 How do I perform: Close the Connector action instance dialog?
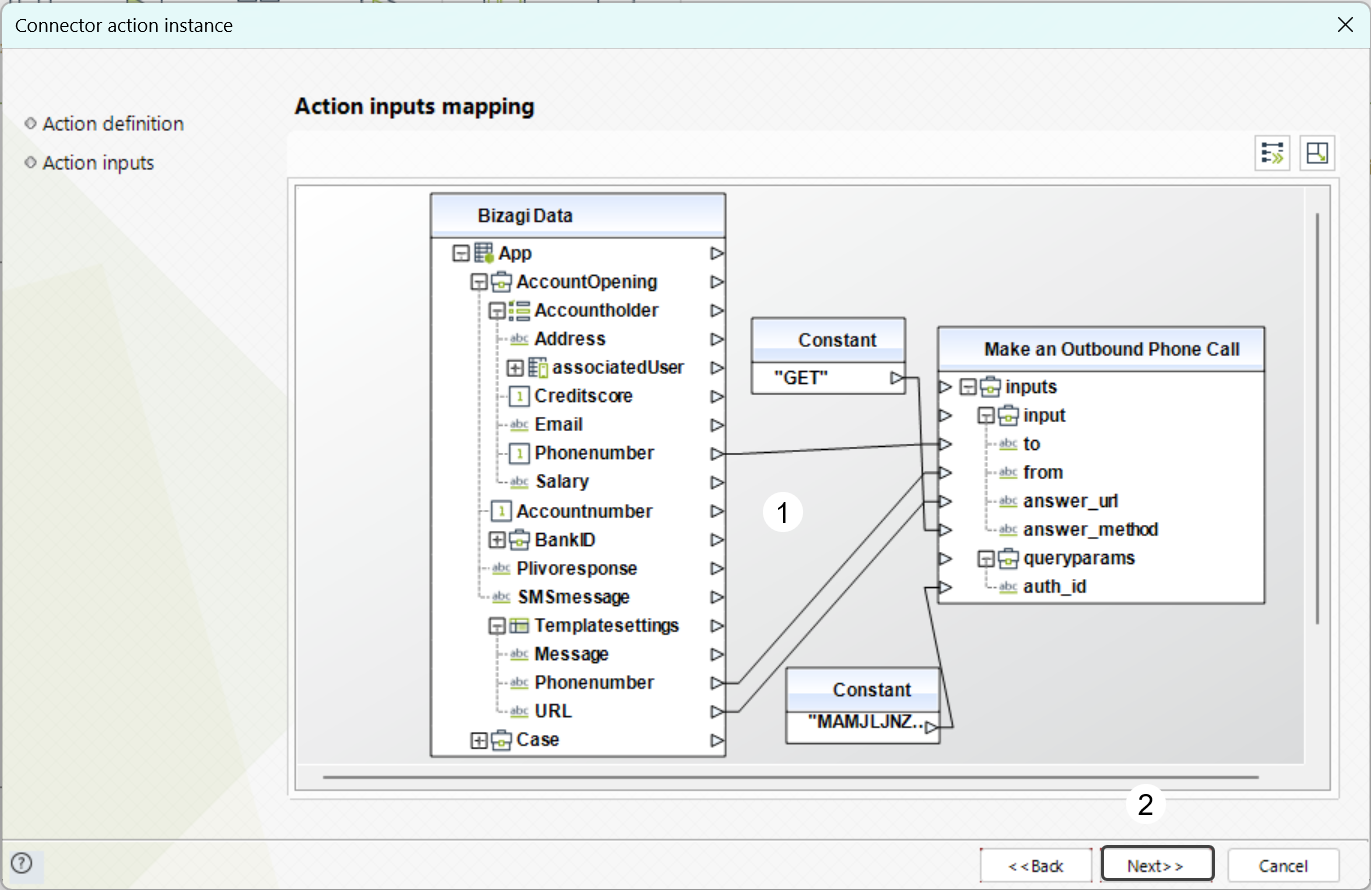click(1345, 25)
